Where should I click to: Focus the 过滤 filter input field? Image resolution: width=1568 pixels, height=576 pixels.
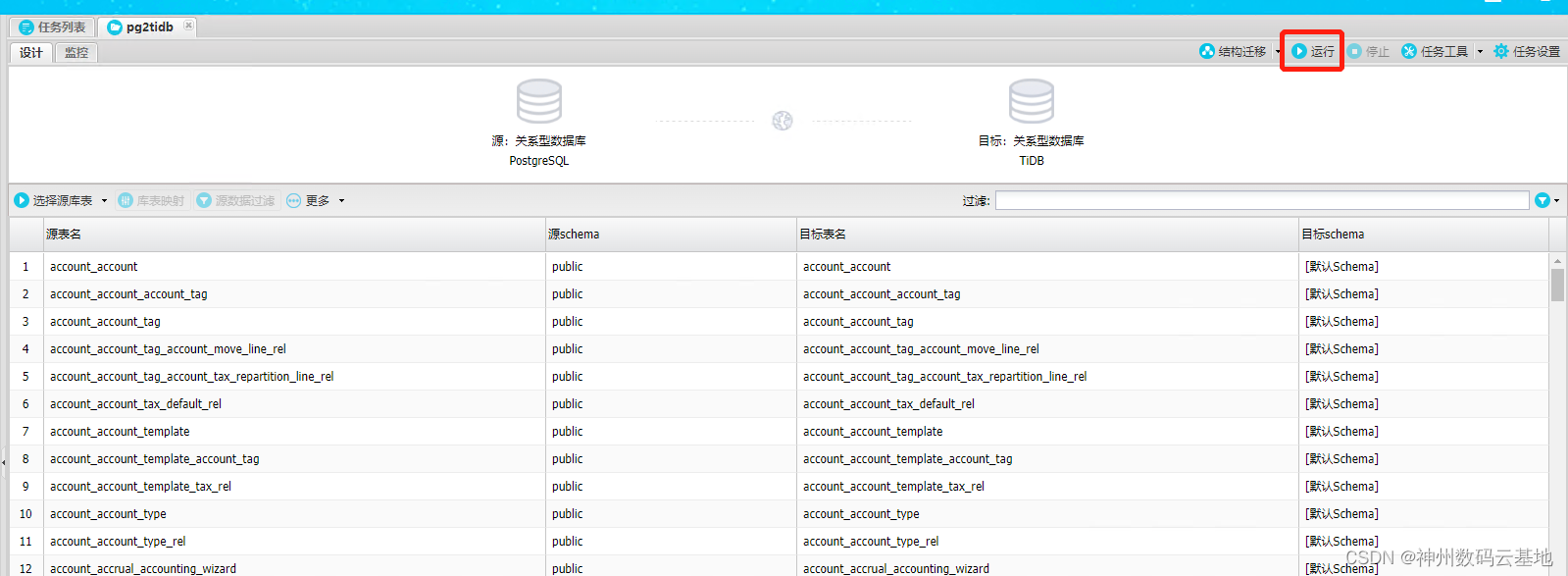1262,200
